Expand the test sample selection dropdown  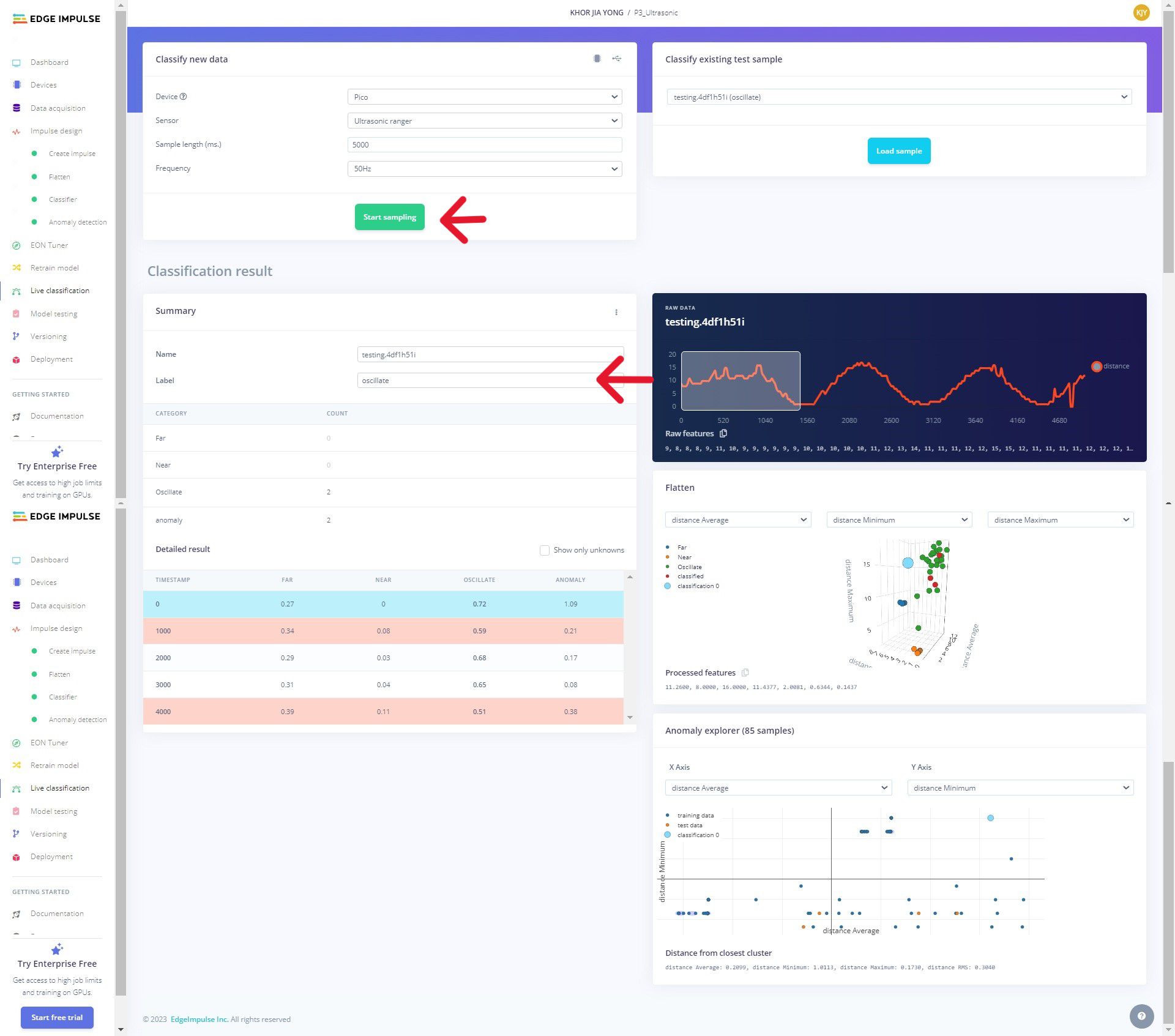click(x=898, y=97)
